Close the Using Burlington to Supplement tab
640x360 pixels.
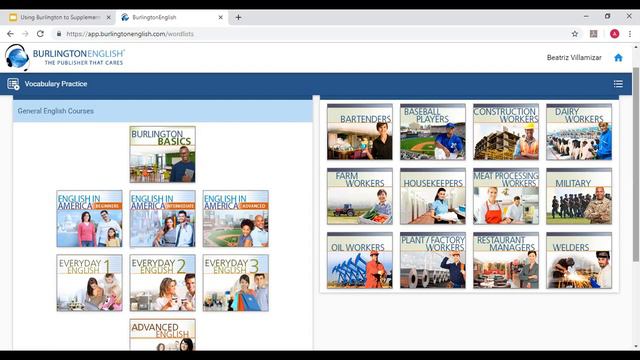point(109,18)
